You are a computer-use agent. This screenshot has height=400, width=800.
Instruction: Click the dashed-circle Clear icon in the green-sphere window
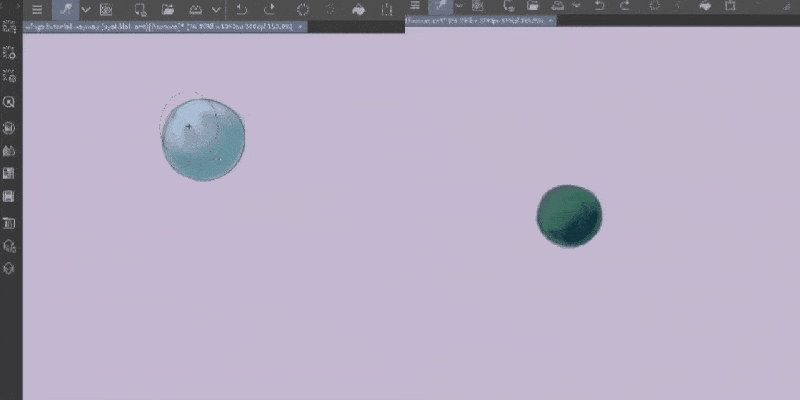pos(655,5)
